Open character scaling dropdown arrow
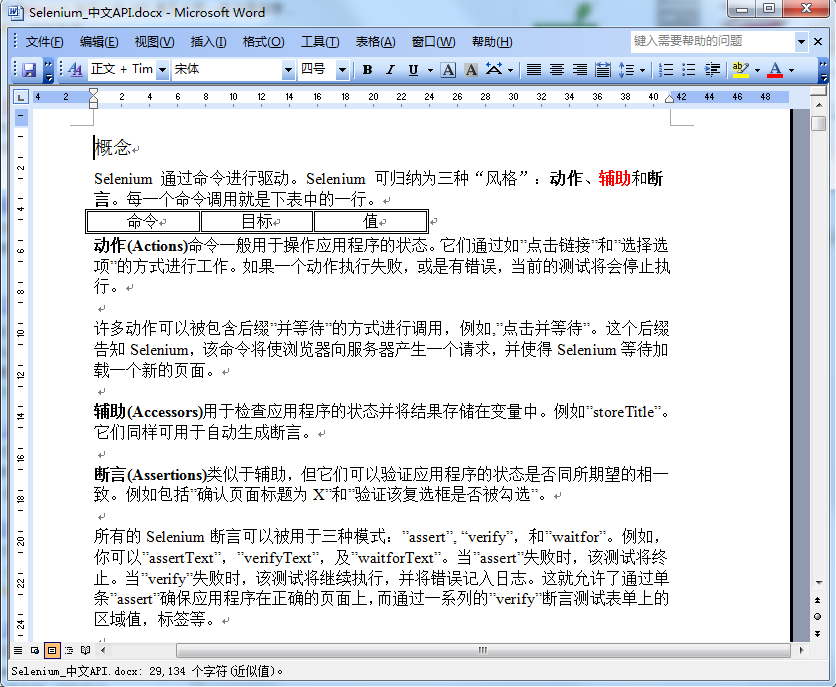The image size is (836, 687). click(510, 70)
